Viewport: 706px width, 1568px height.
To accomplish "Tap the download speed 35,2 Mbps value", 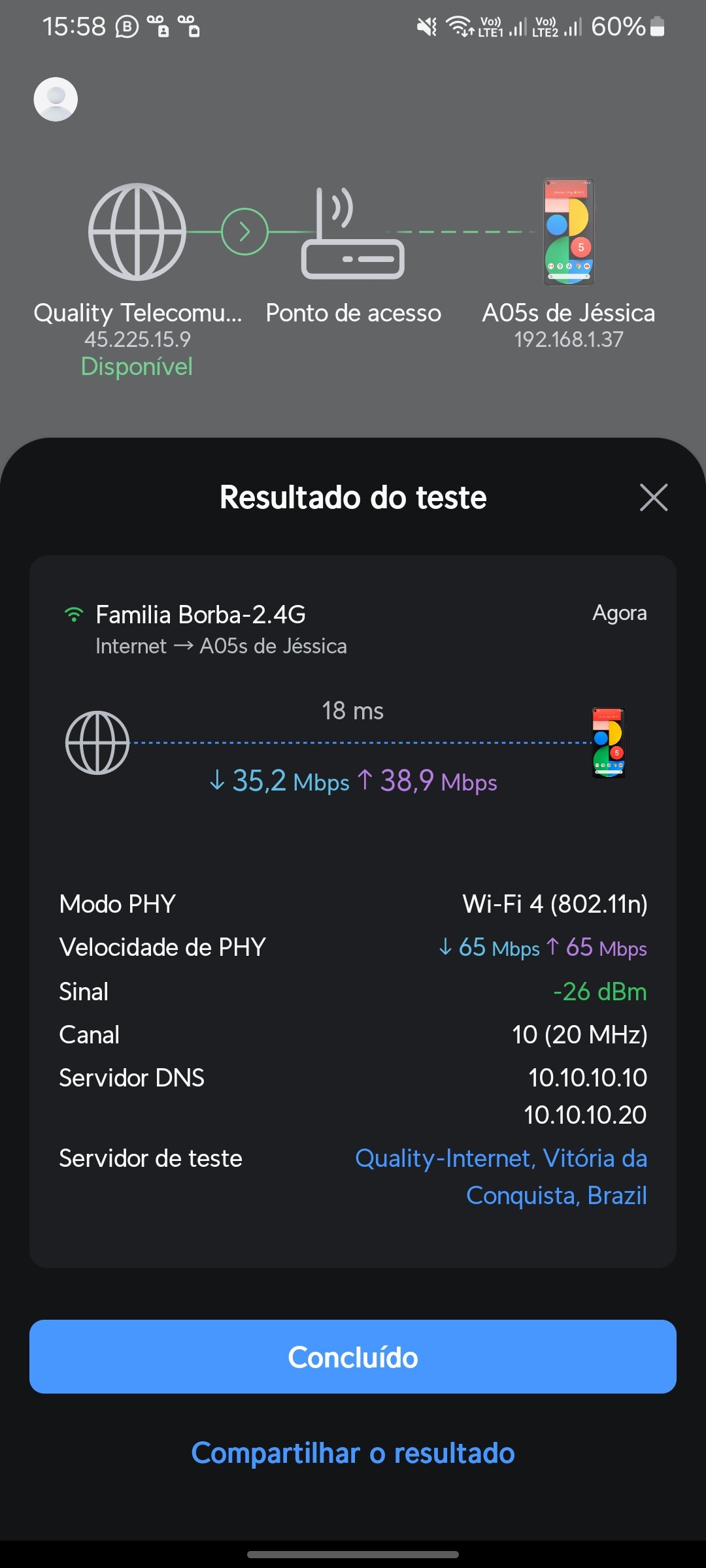I will click(280, 781).
